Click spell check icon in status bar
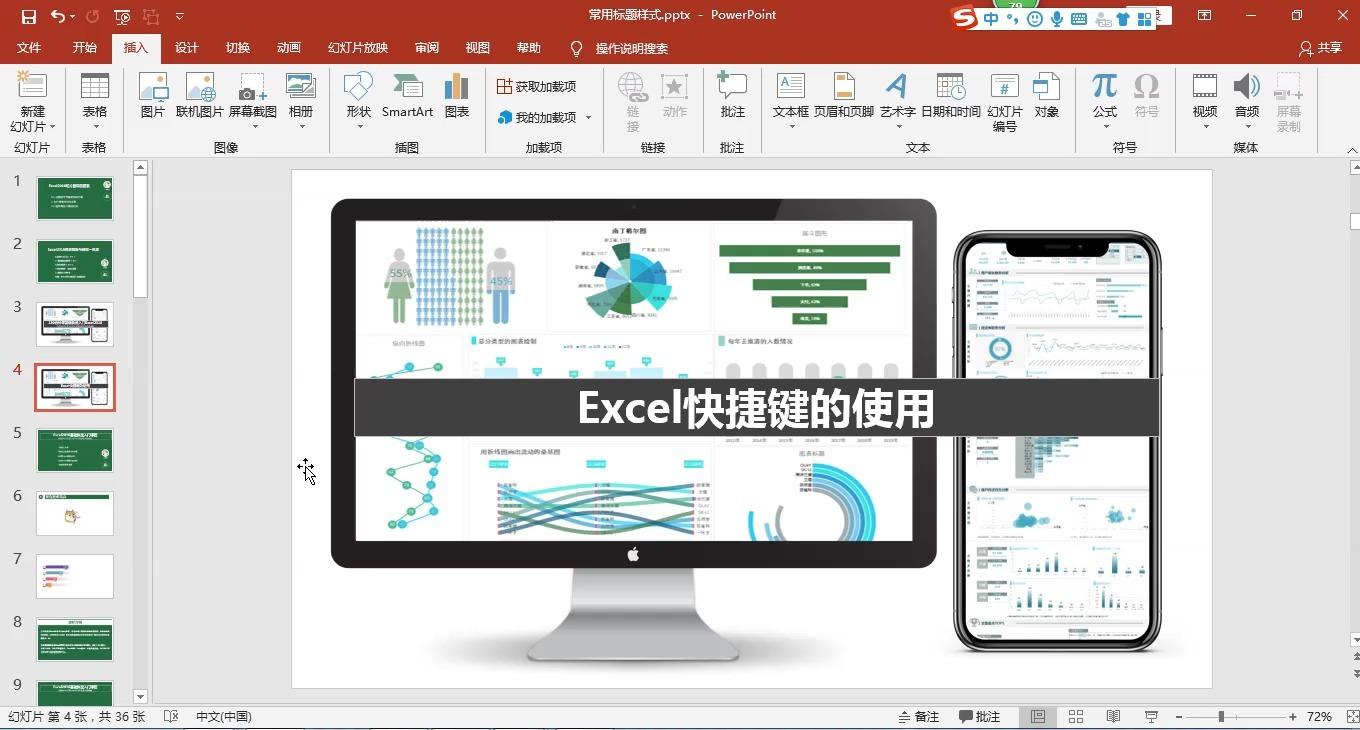The height and width of the screenshot is (730, 1360). point(171,717)
